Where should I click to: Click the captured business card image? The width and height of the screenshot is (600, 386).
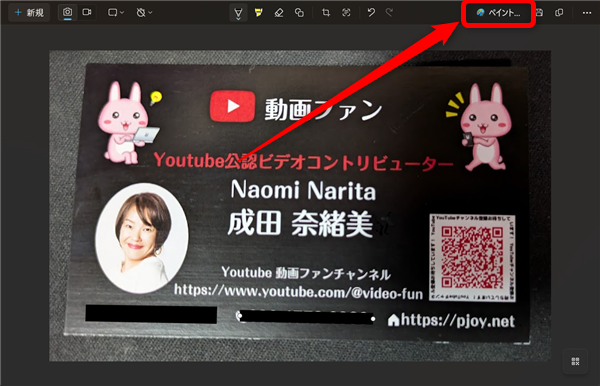click(300, 206)
